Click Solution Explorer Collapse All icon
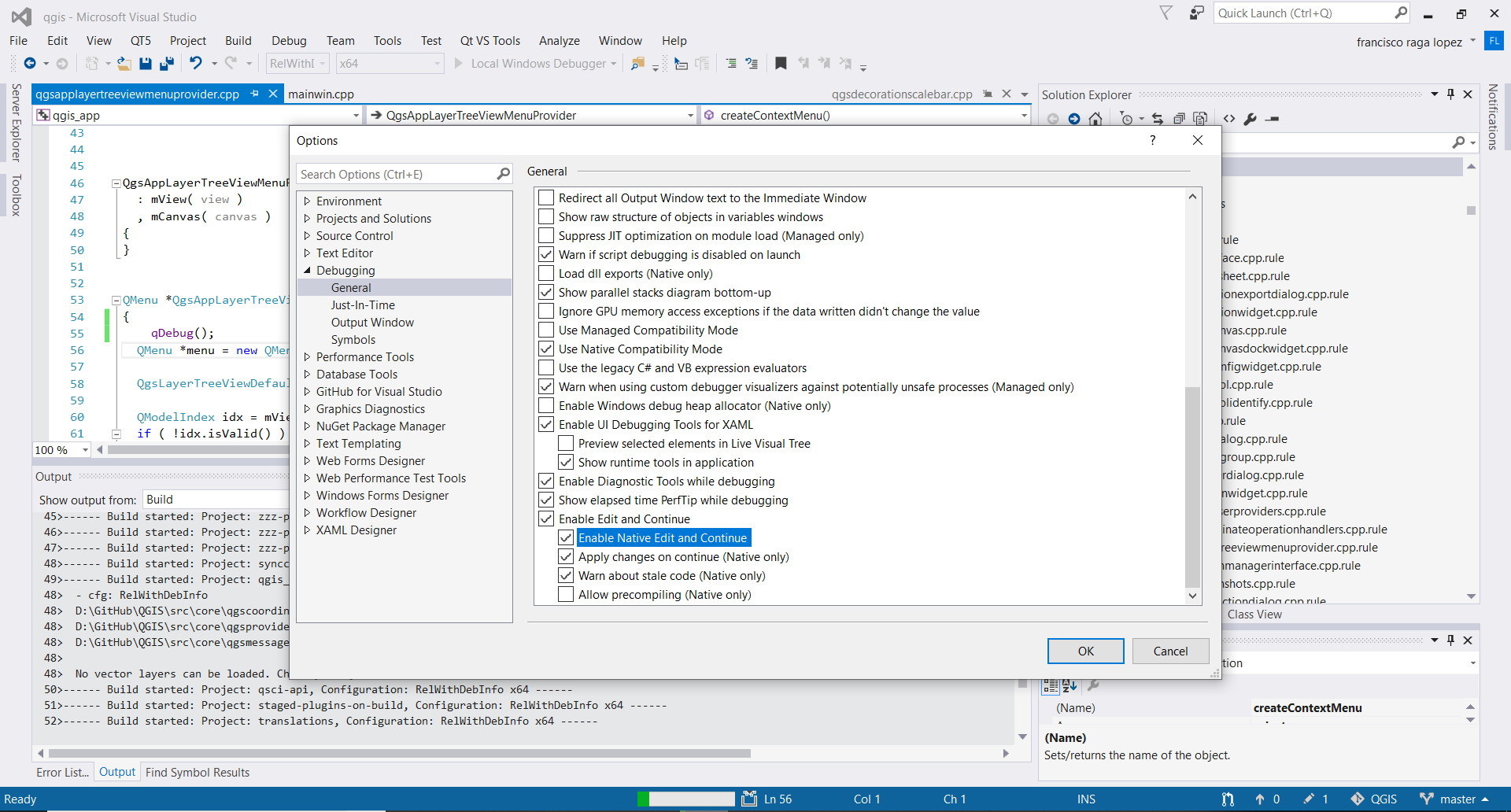The image size is (1511, 812). click(x=1179, y=119)
